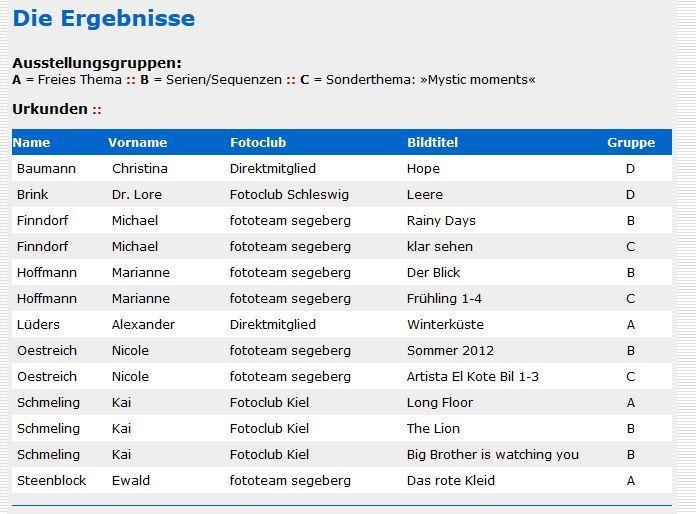Screen dimensions: 696x514
Task: Select the Steenblock Ewald row
Action: [342, 480]
